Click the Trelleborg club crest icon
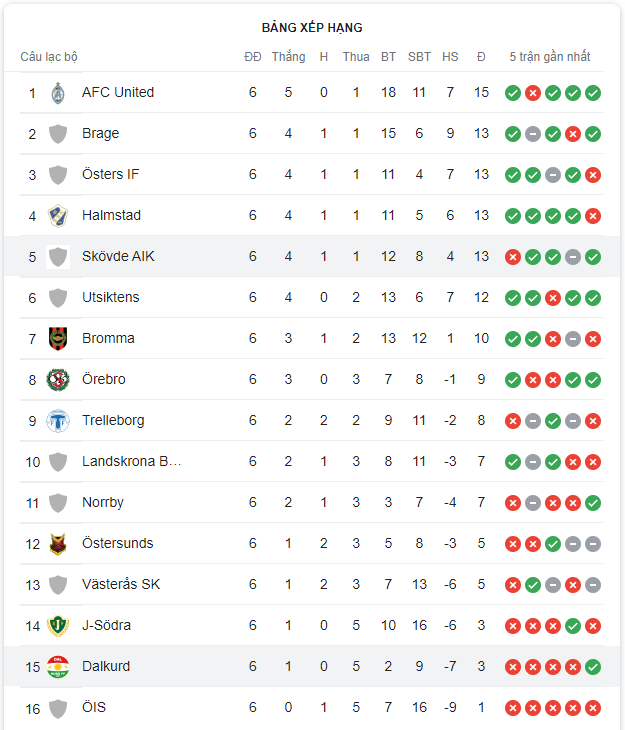Screen dimensions: 625x730 point(58,421)
